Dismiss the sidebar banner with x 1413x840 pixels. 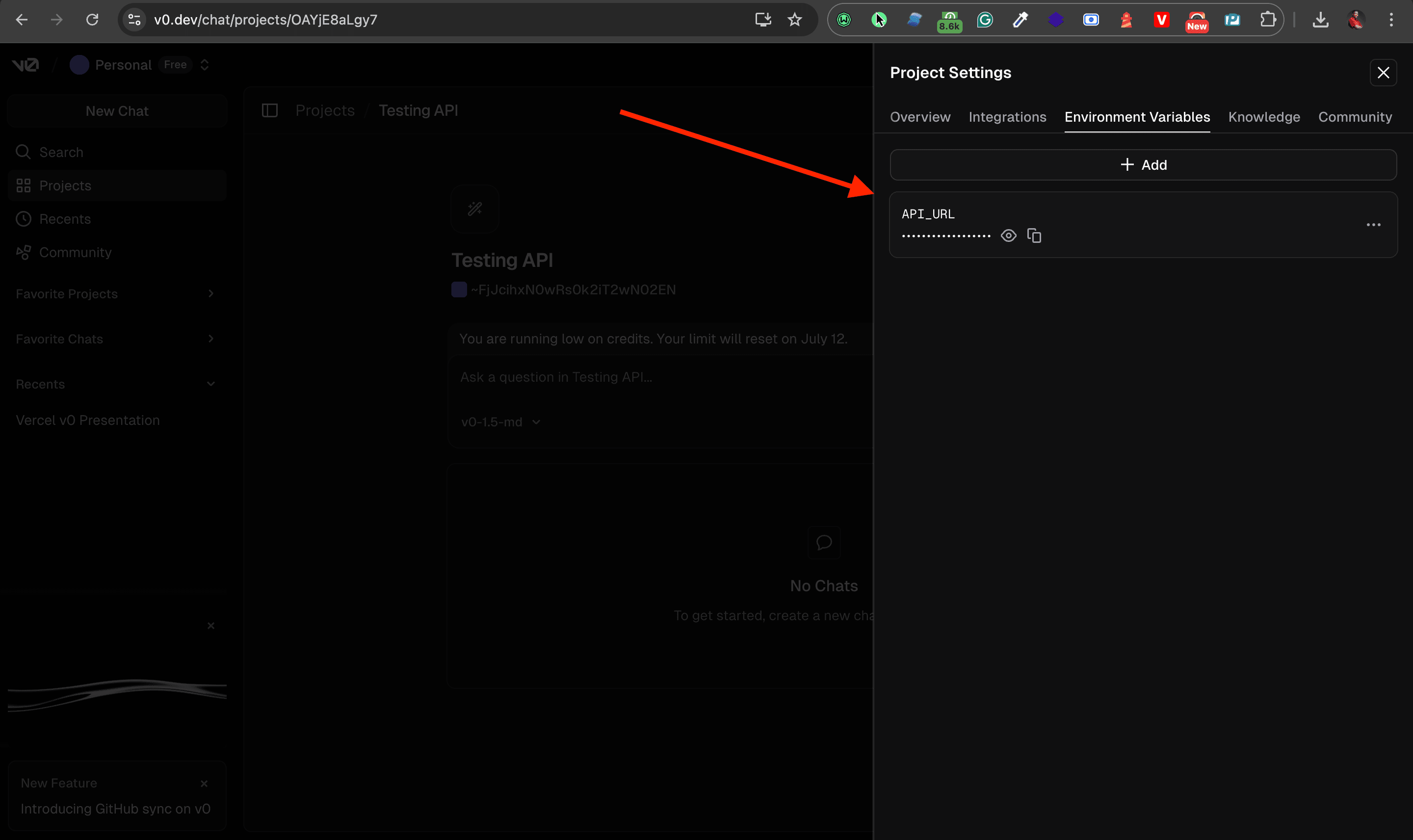tap(210, 626)
